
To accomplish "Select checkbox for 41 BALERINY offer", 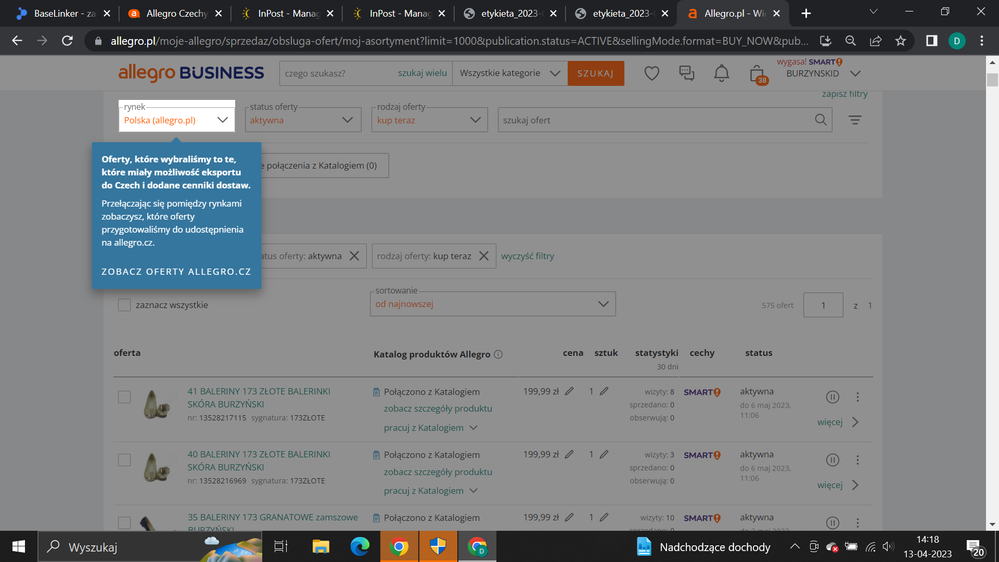I will point(125,397).
